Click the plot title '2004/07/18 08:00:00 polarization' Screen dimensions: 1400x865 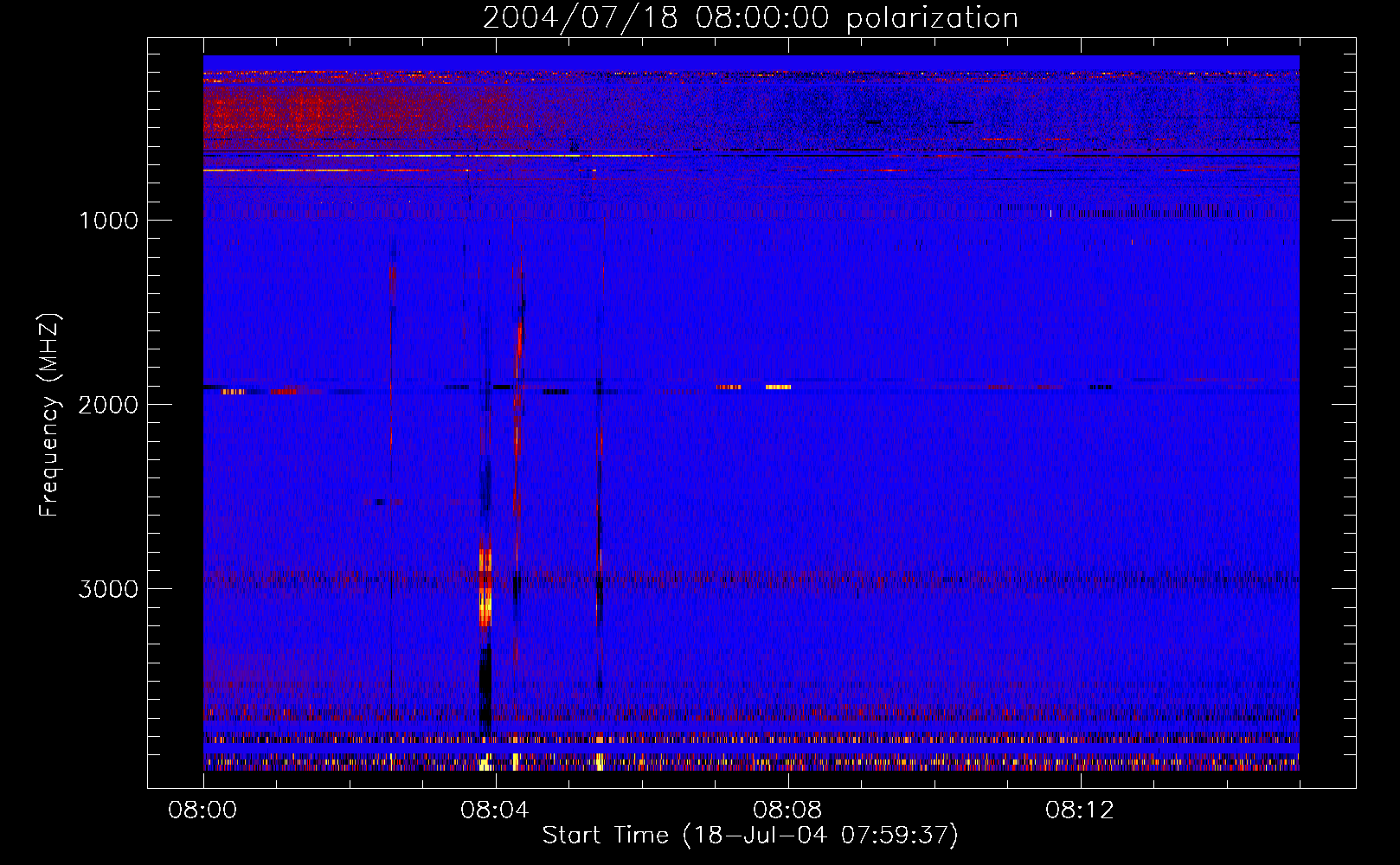750,18
